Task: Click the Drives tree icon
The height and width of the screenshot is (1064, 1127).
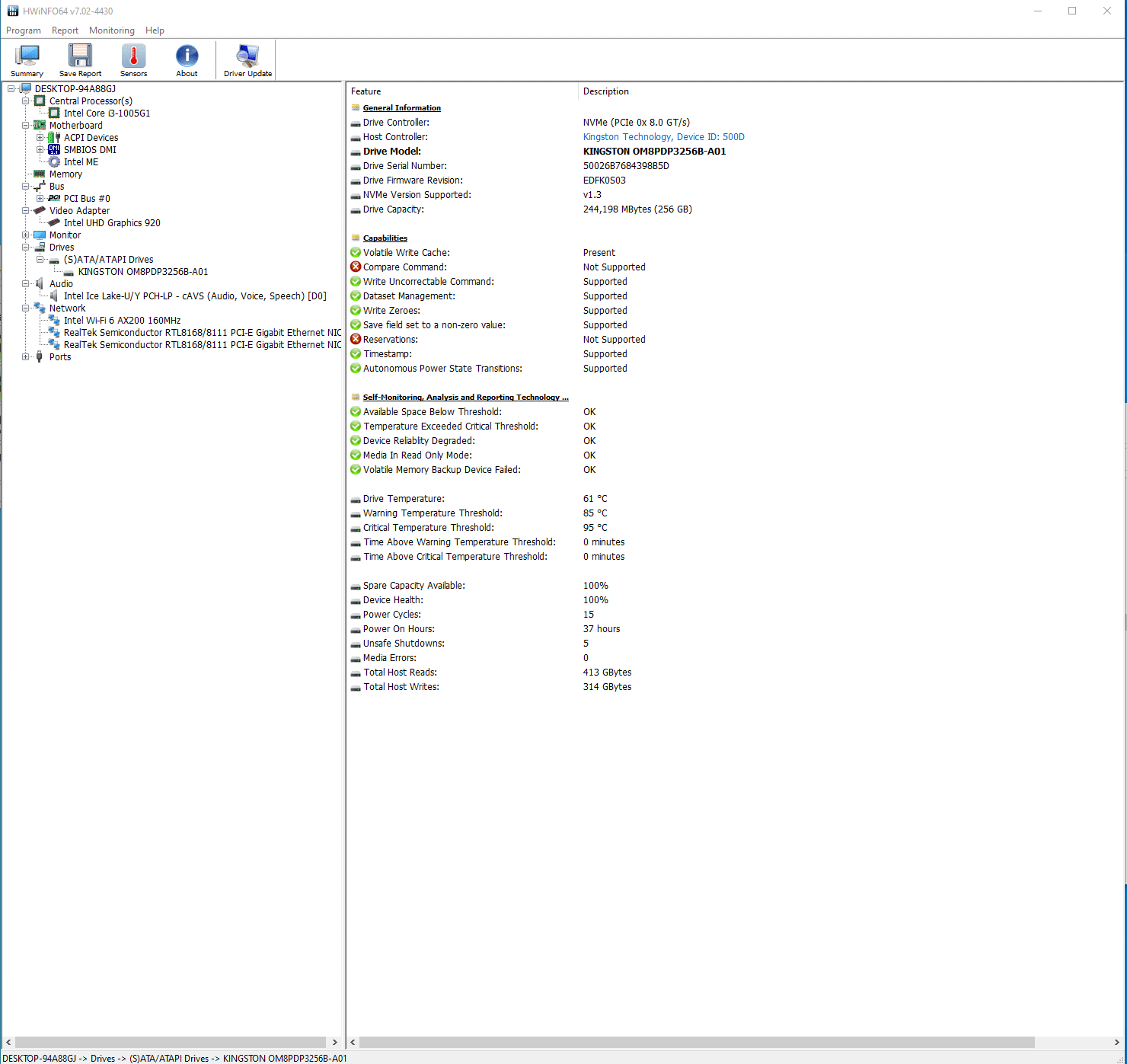Action: click(40, 248)
